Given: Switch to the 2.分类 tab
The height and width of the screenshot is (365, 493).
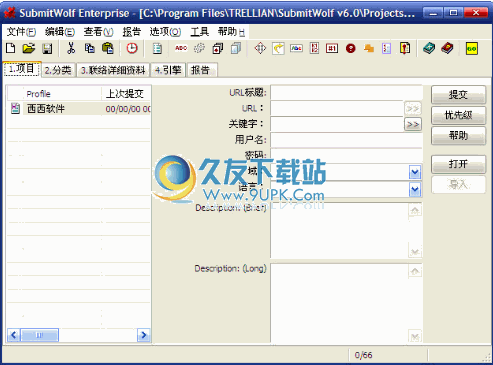Looking at the screenshot, I should (58, 70).
